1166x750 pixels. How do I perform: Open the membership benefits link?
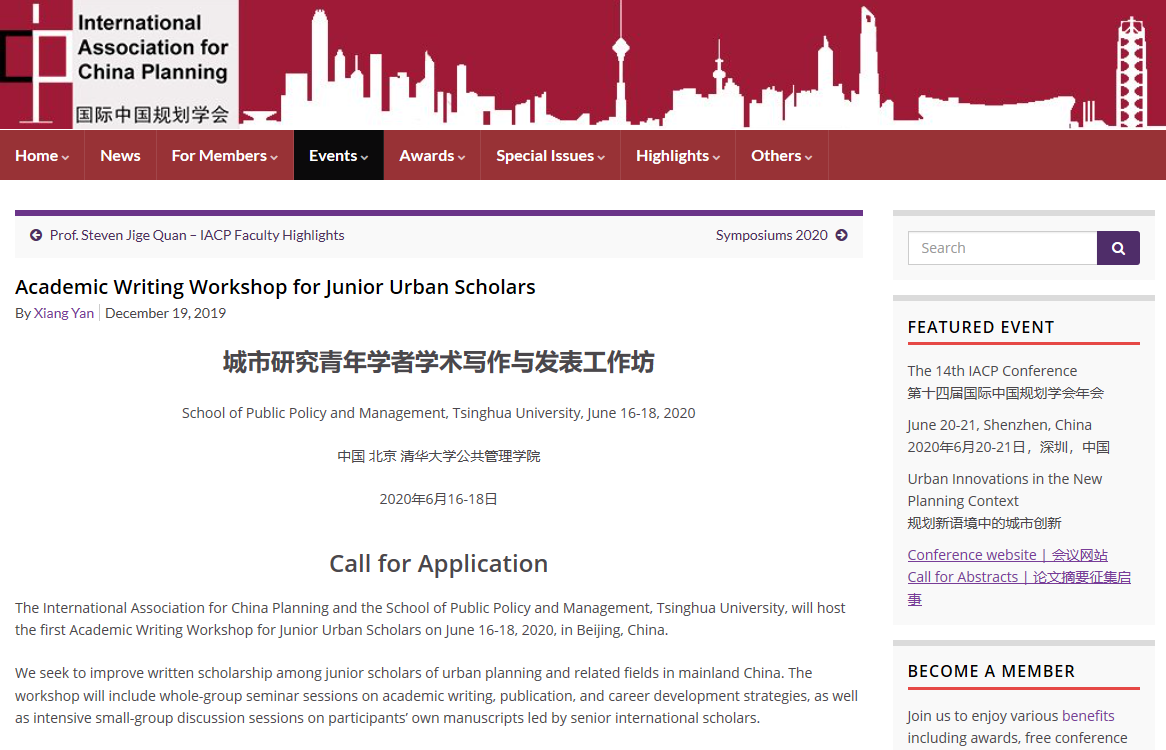pyautogui.click(x=1088, y=716)
